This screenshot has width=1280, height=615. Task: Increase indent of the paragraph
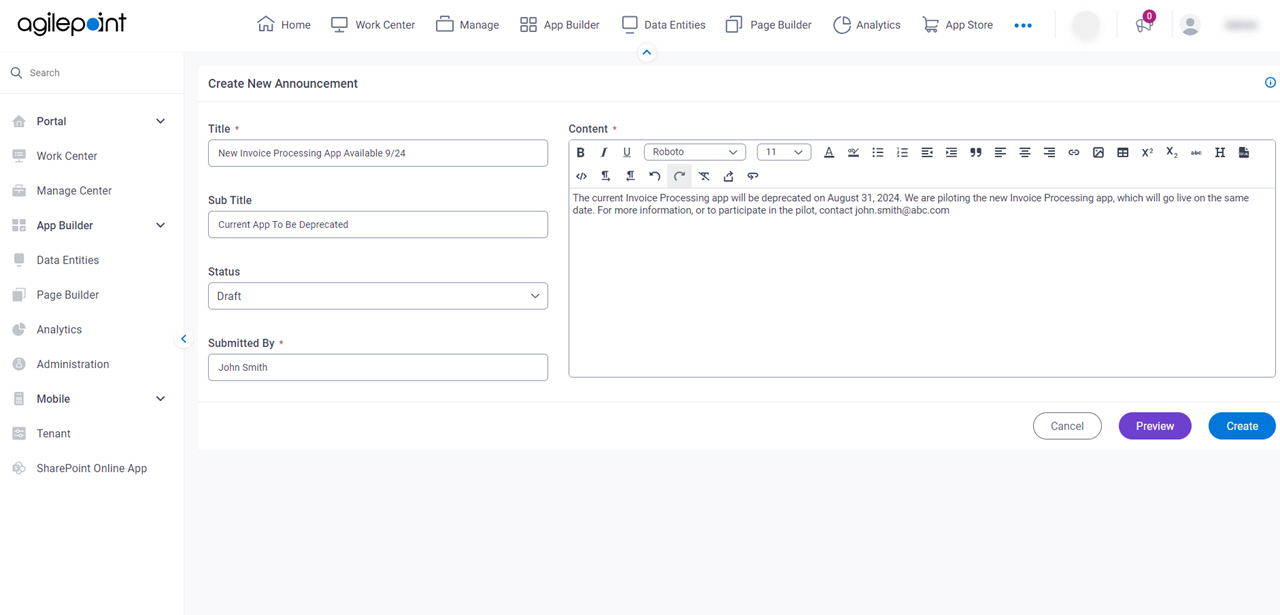pos(951,153)
